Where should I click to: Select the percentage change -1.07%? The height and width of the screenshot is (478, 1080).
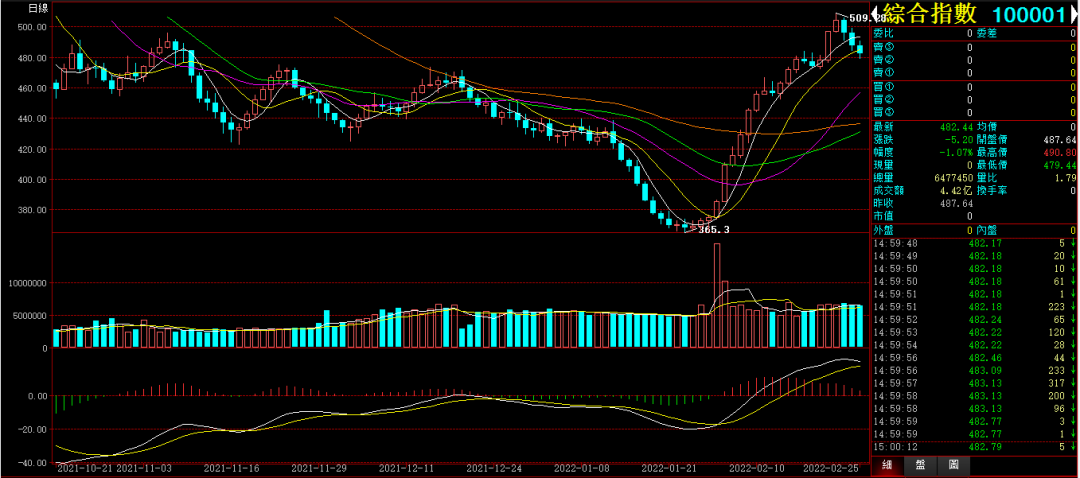pos(958,153)
